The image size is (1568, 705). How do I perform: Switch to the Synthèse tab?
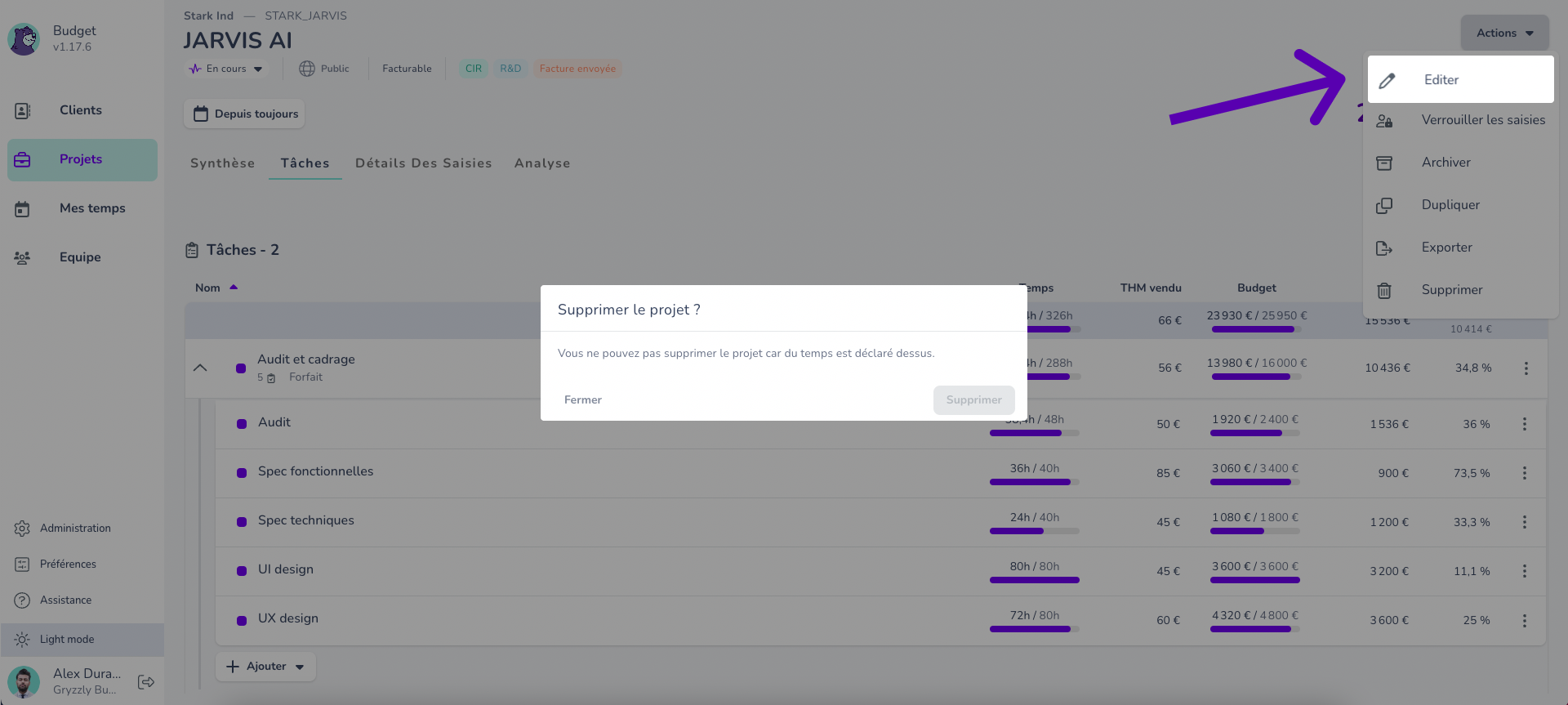[x=223, y=163]
